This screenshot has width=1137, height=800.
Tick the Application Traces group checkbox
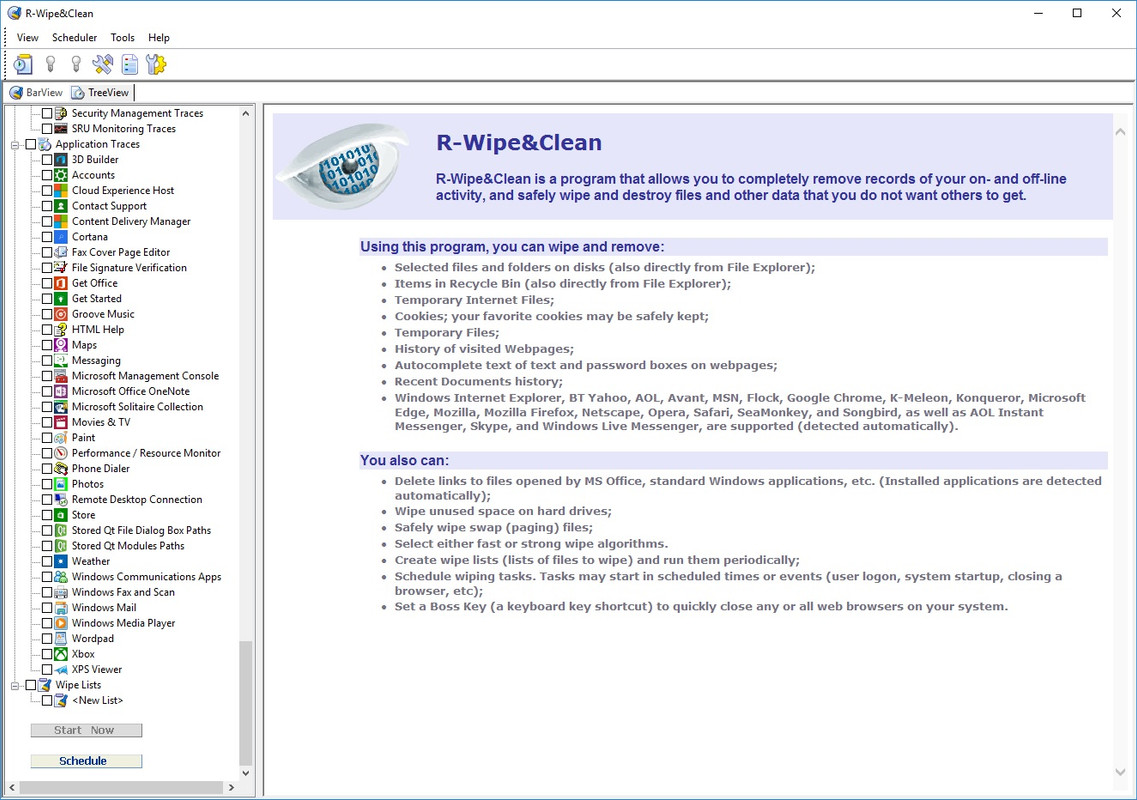[x=30, y=144]
